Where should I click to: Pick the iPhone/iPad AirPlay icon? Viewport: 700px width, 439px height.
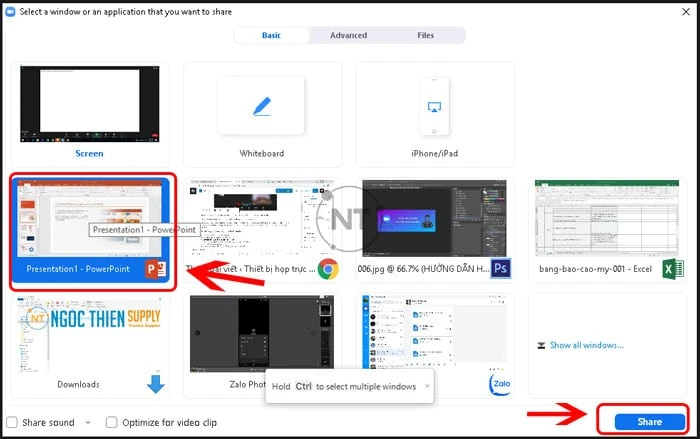(434, 107)
